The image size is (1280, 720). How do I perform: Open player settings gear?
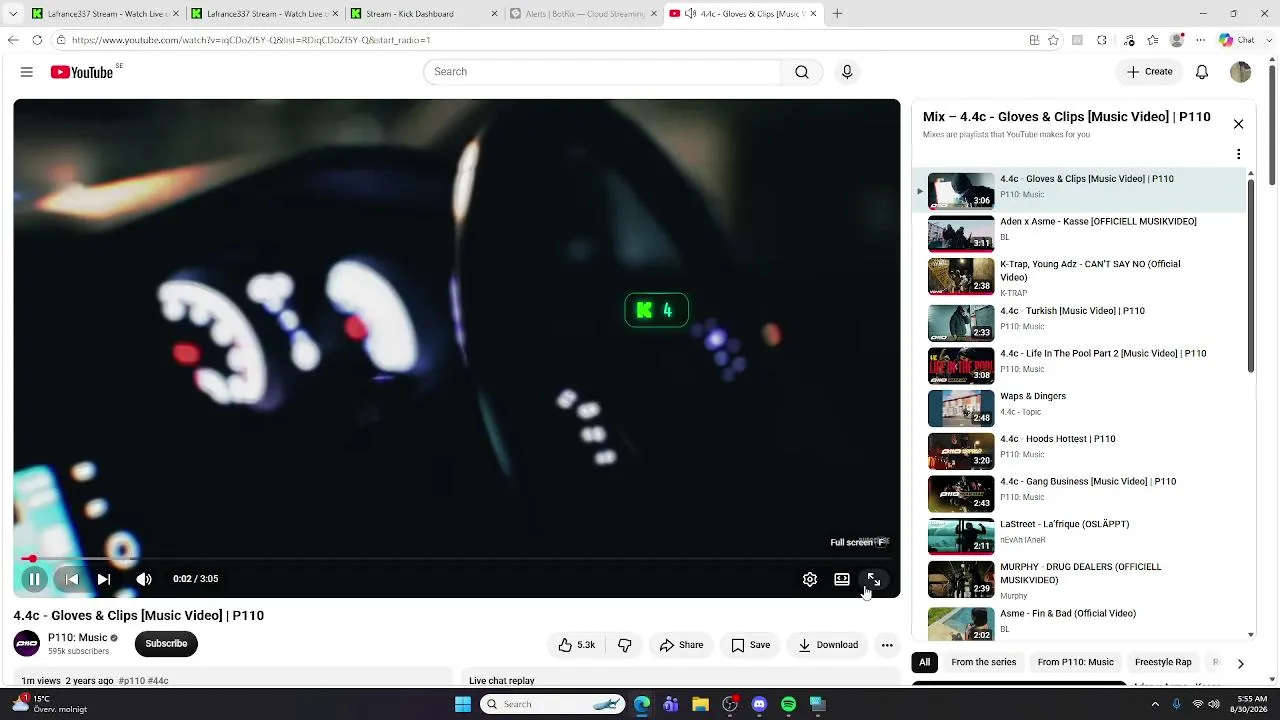pos(810,579)
